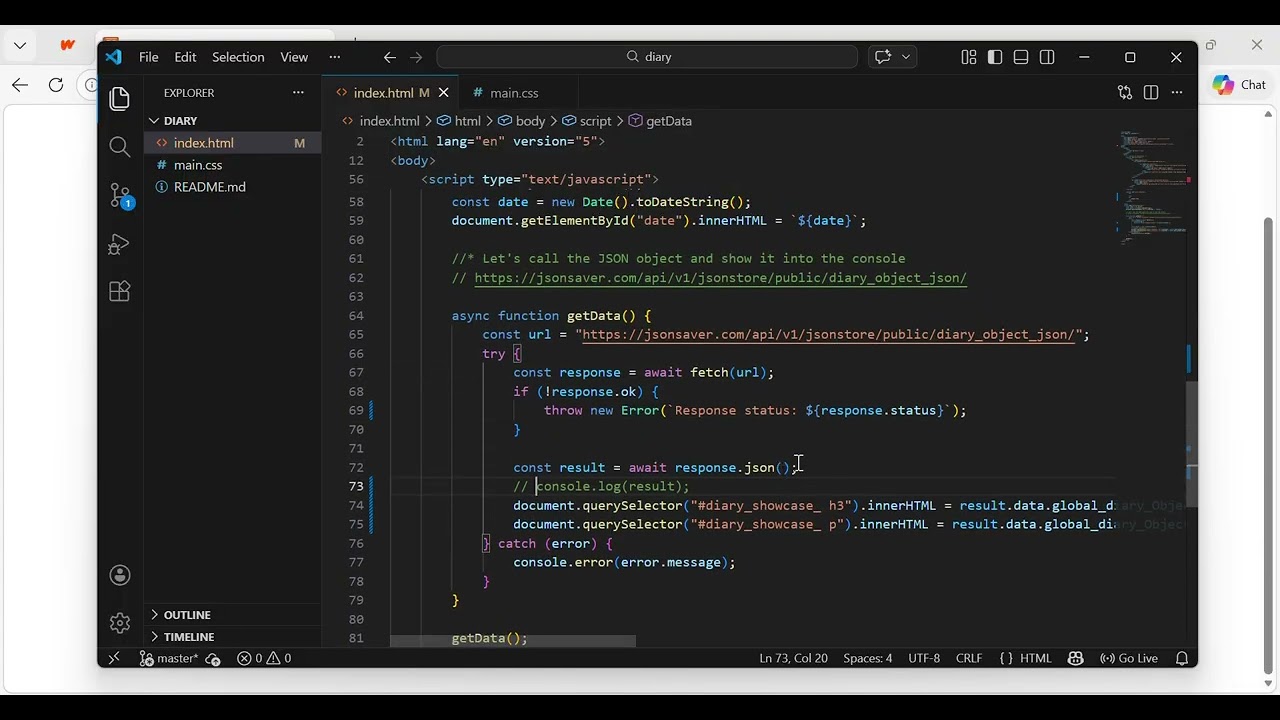Go back with the left arrow

(390, 57)
